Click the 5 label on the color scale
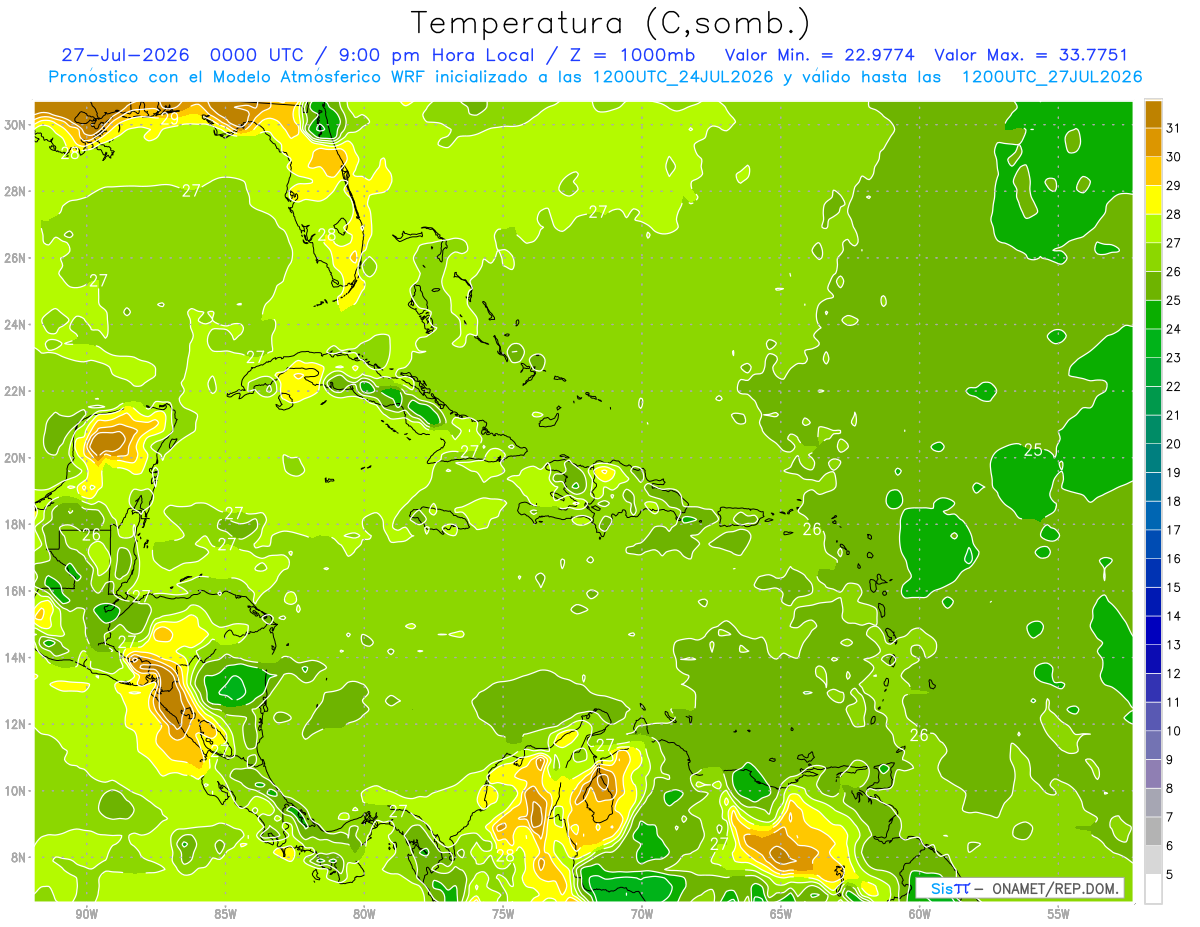This screenshot has height=927, width=1200. coord(1170,874)
